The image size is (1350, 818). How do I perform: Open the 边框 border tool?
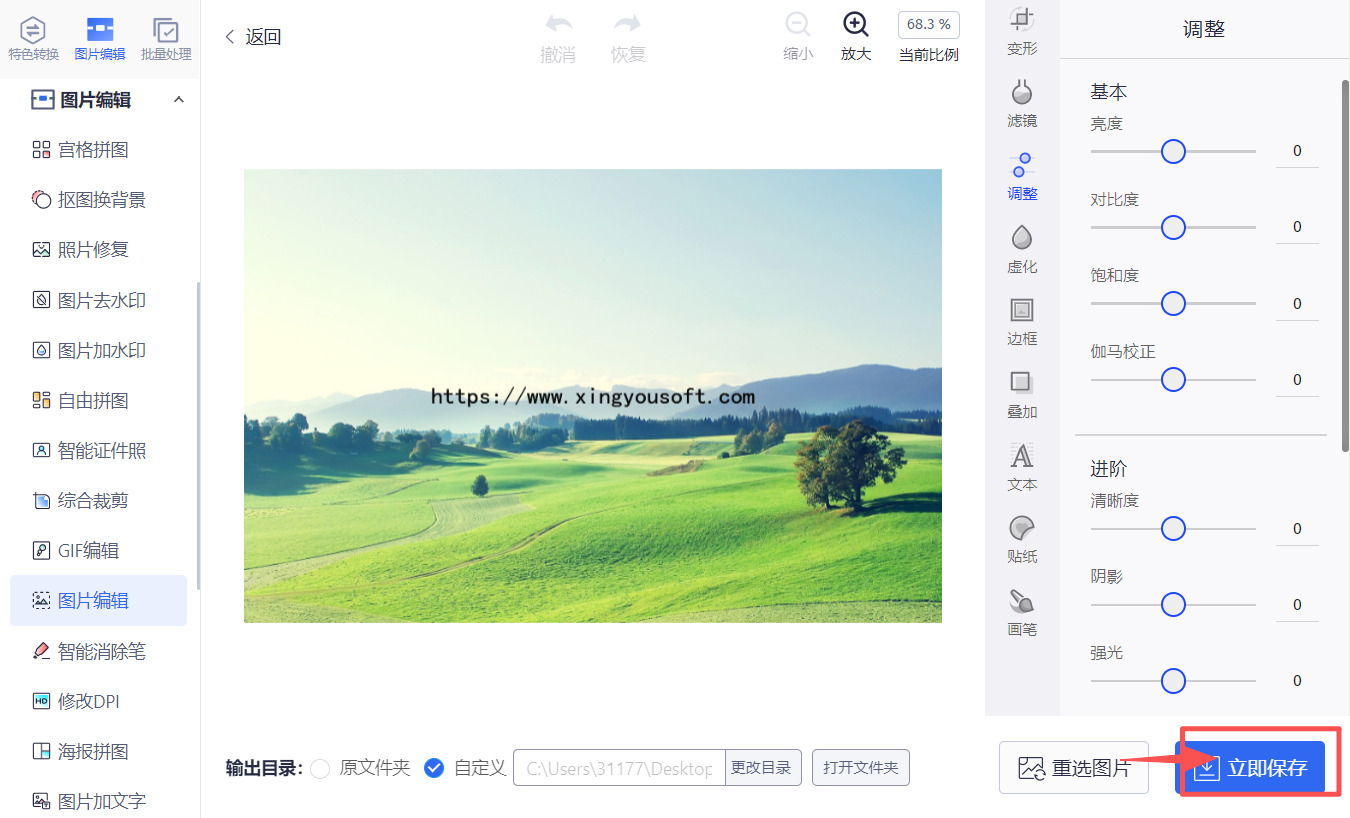pos(1022,321)
